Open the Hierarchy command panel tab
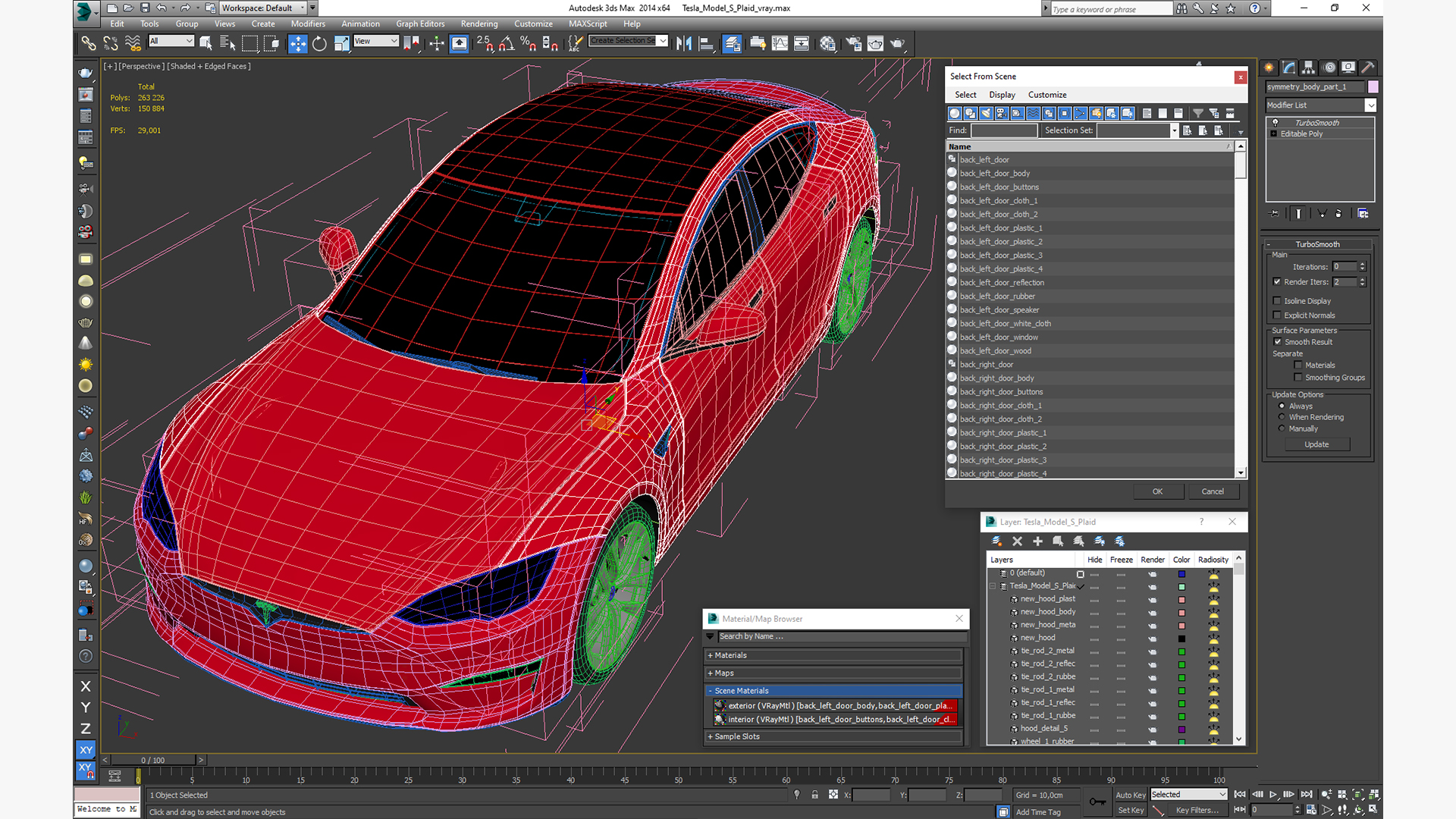 pos(1309,67)
